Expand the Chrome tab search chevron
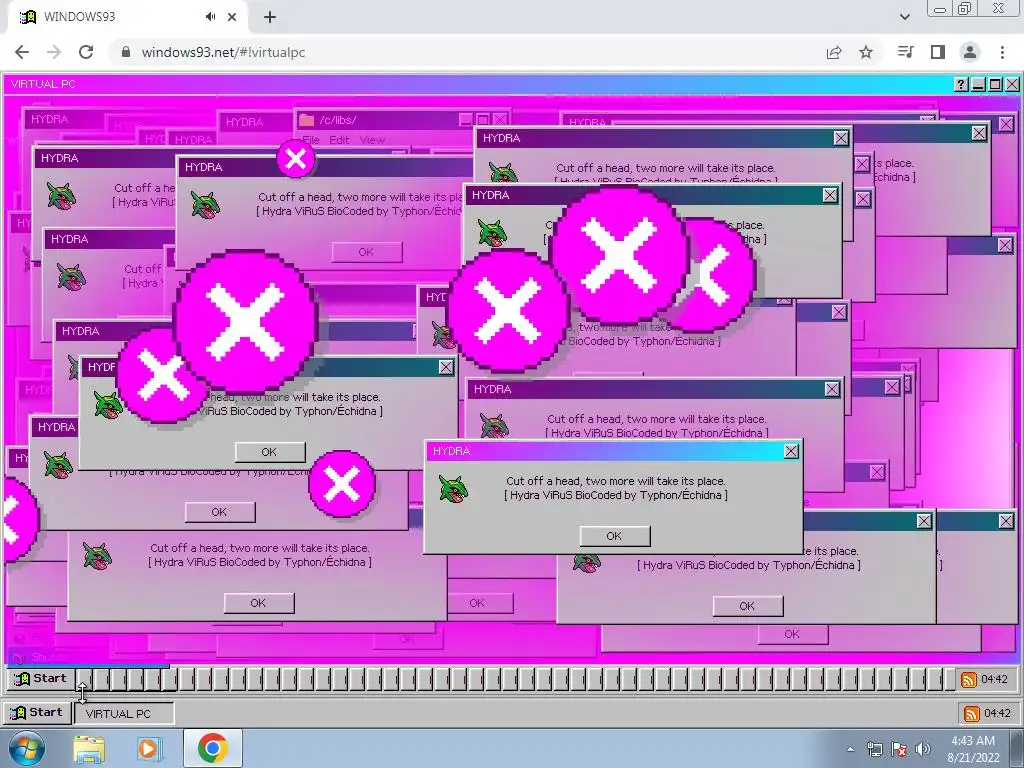The width and height of the screenshot is (1024, 768). pyautogui.click(x=904, y=17)
